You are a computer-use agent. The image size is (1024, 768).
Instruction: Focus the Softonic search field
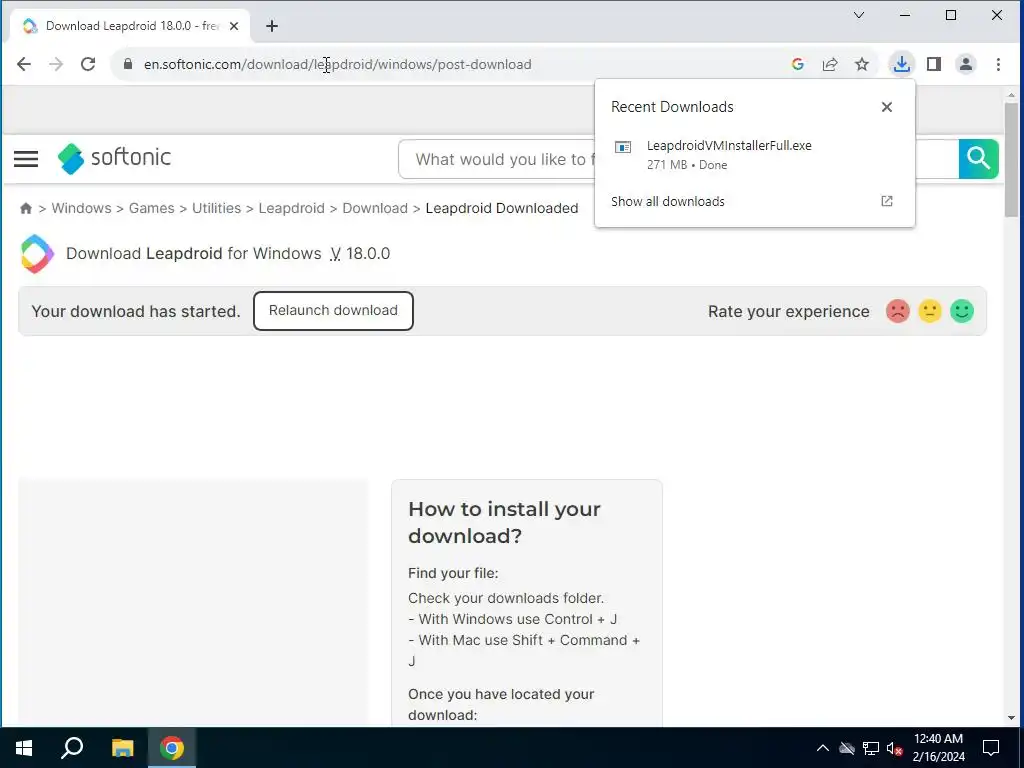click(x=498, y=159)
